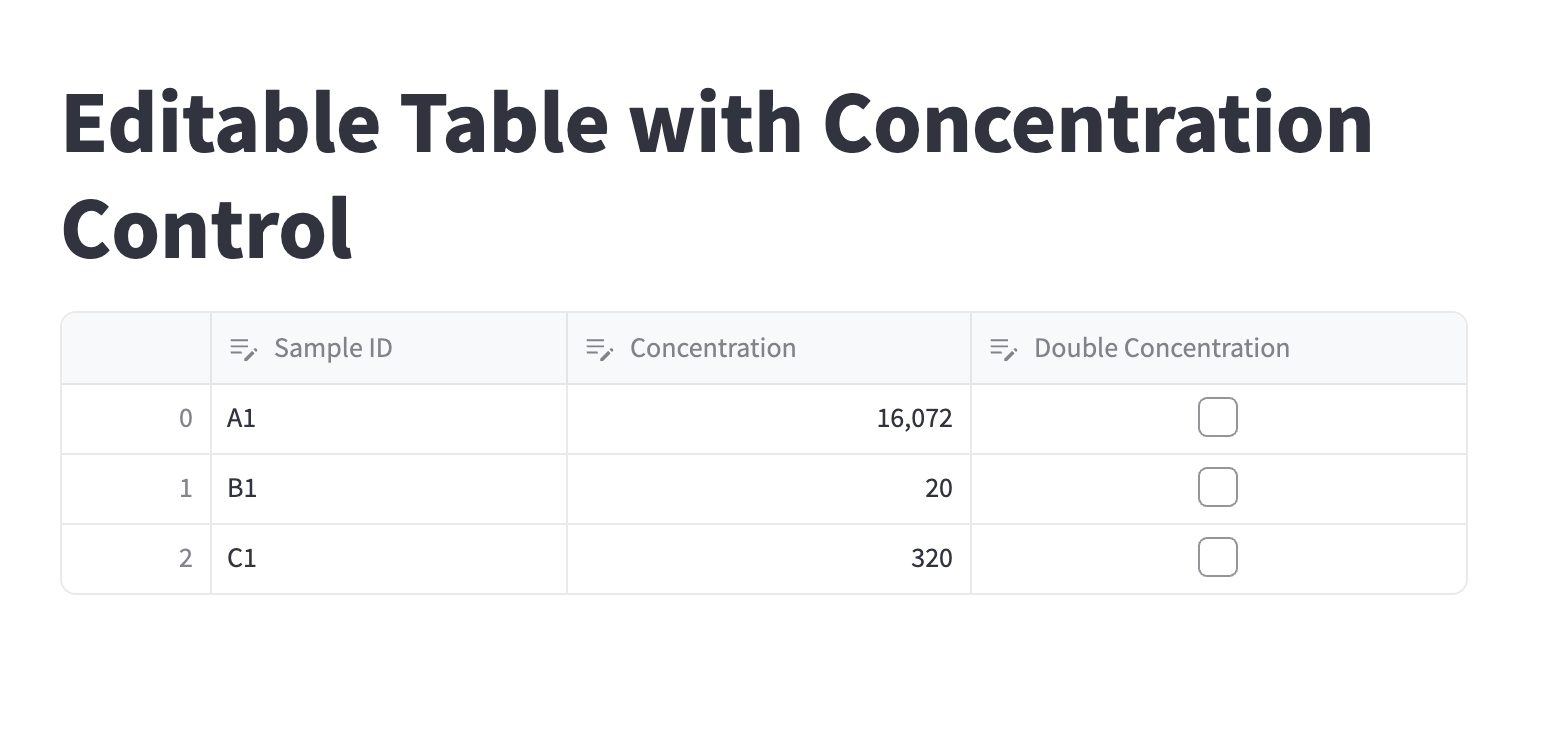The width and height of the screenshot is (1554, 738).
Task: Select the C1 sample ID cell
Action: tap(388, 559)
